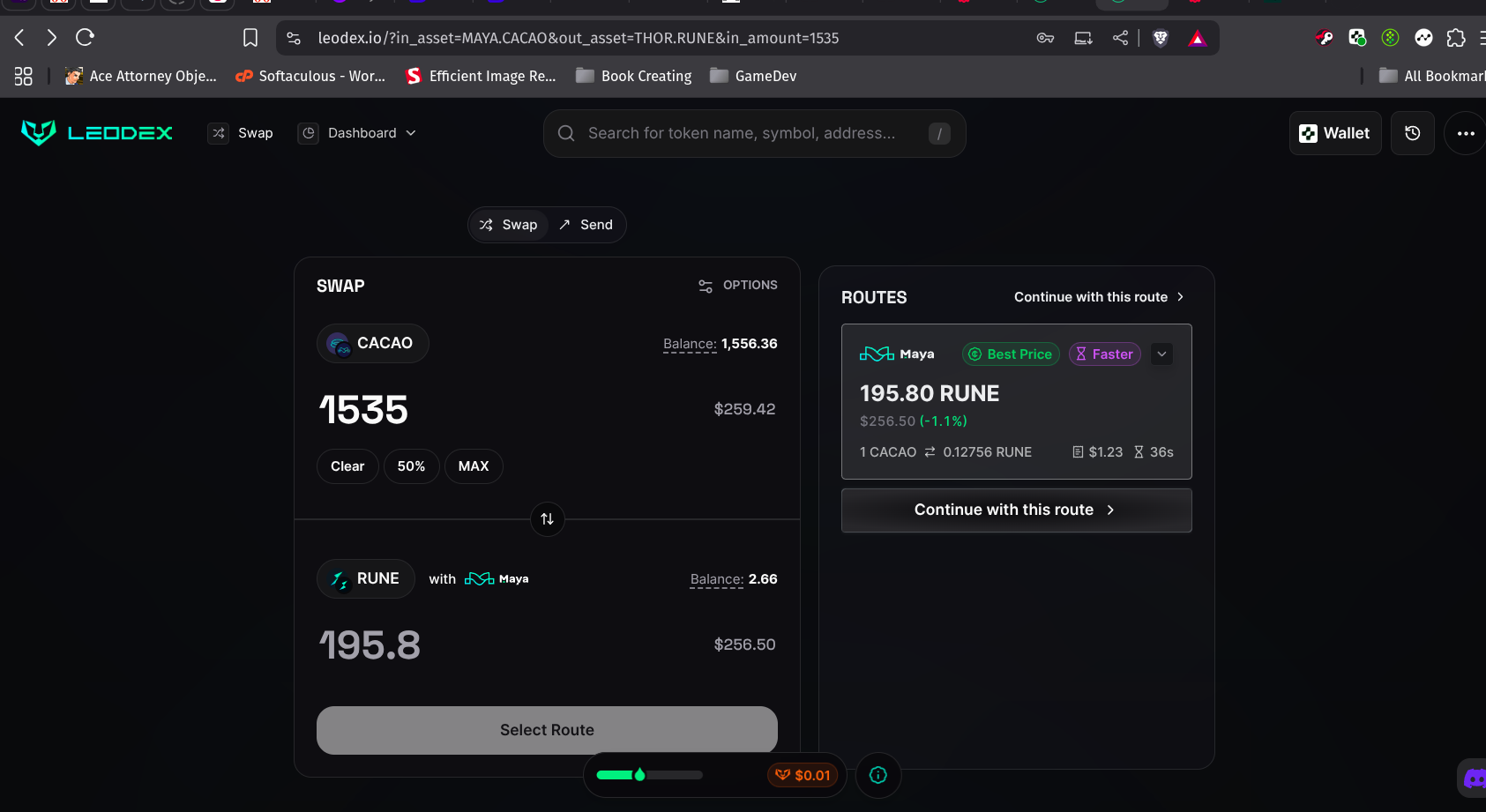
Task: Expand All Bookmarks folder
Action: (x=1432, y=76)
